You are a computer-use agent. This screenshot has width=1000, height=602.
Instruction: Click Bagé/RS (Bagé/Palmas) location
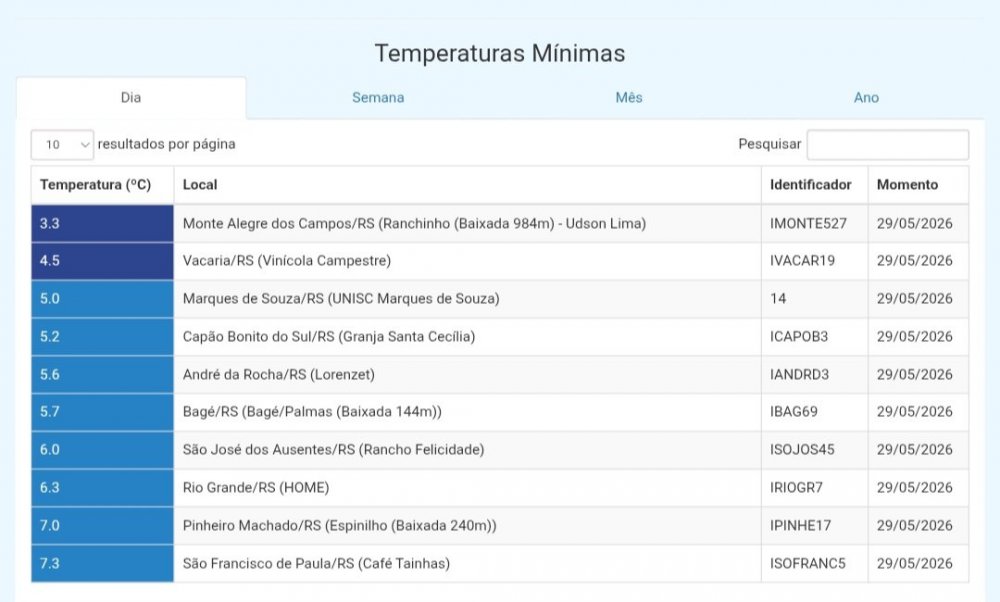(312, 412)
